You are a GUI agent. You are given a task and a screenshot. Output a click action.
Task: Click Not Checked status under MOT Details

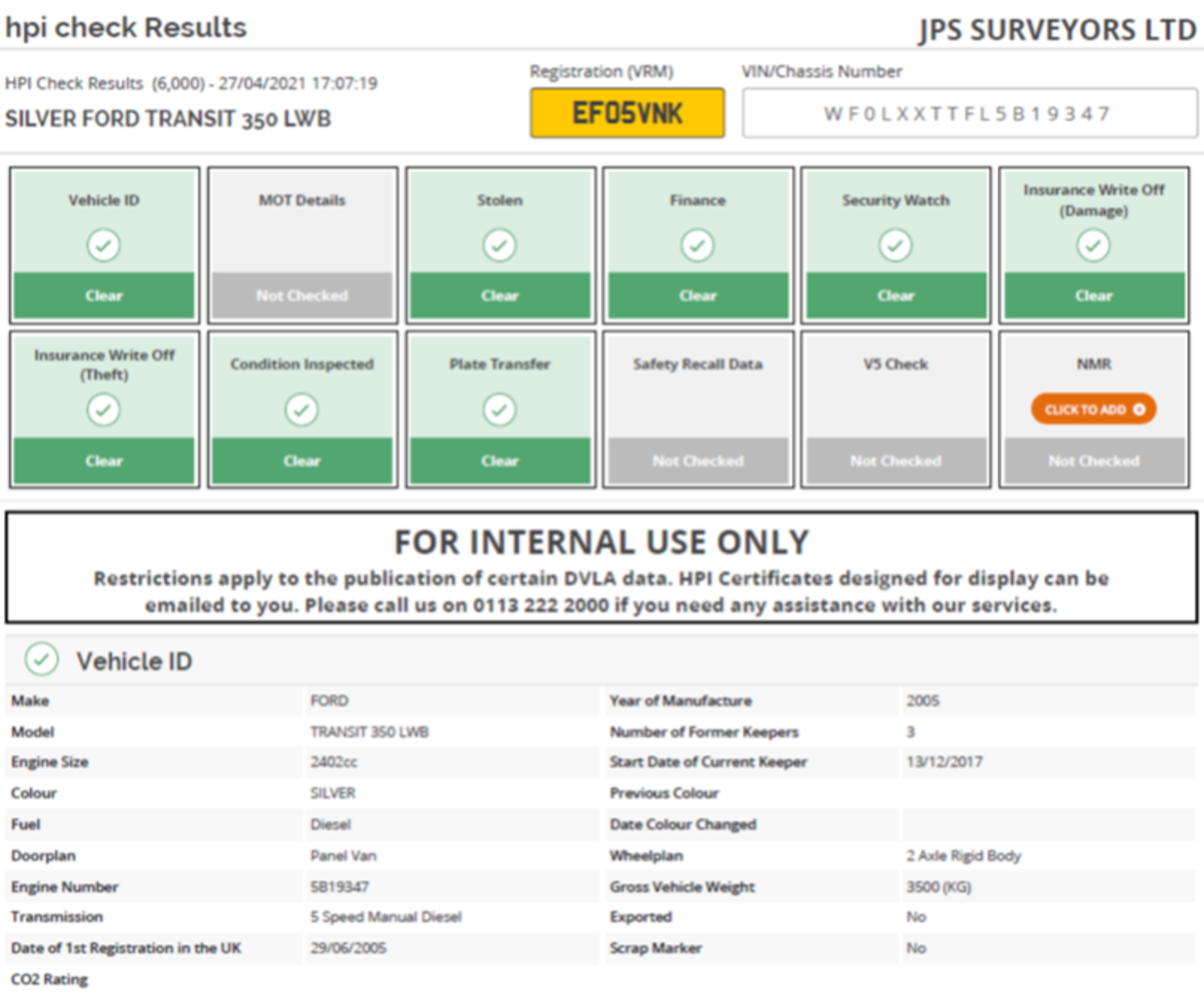(x=302, y=295)
